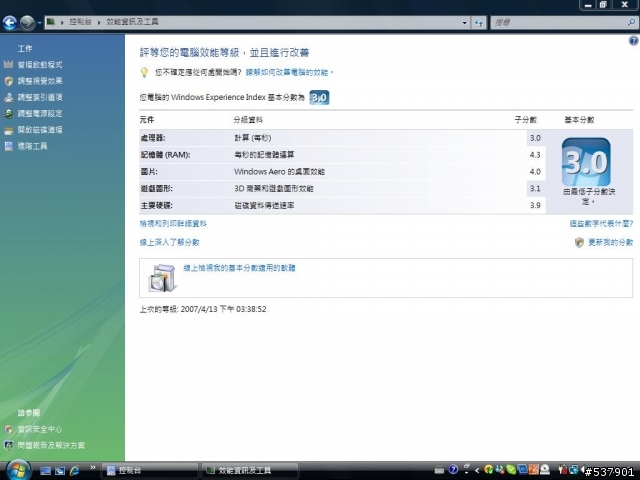Open 管理啟動程式 in the sidebar

40,64
